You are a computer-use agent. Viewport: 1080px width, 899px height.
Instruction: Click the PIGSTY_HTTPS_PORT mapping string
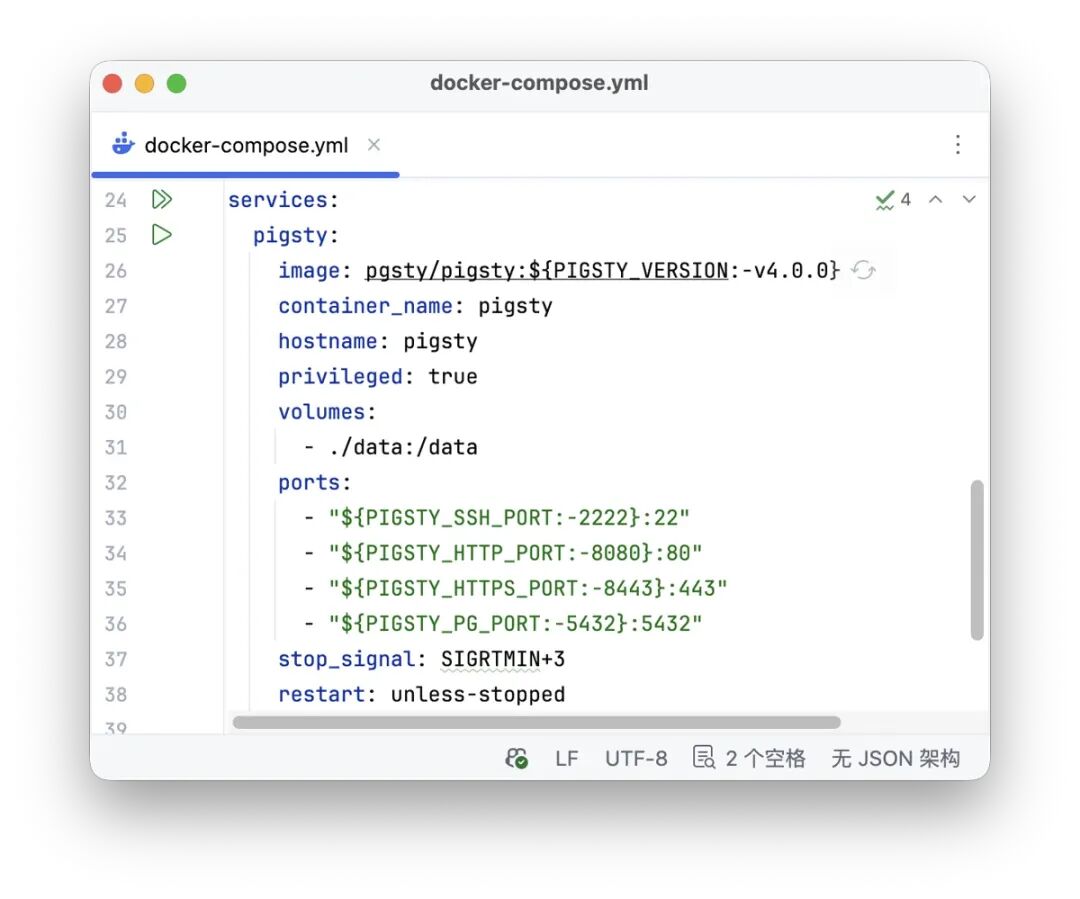coord(528,588)
